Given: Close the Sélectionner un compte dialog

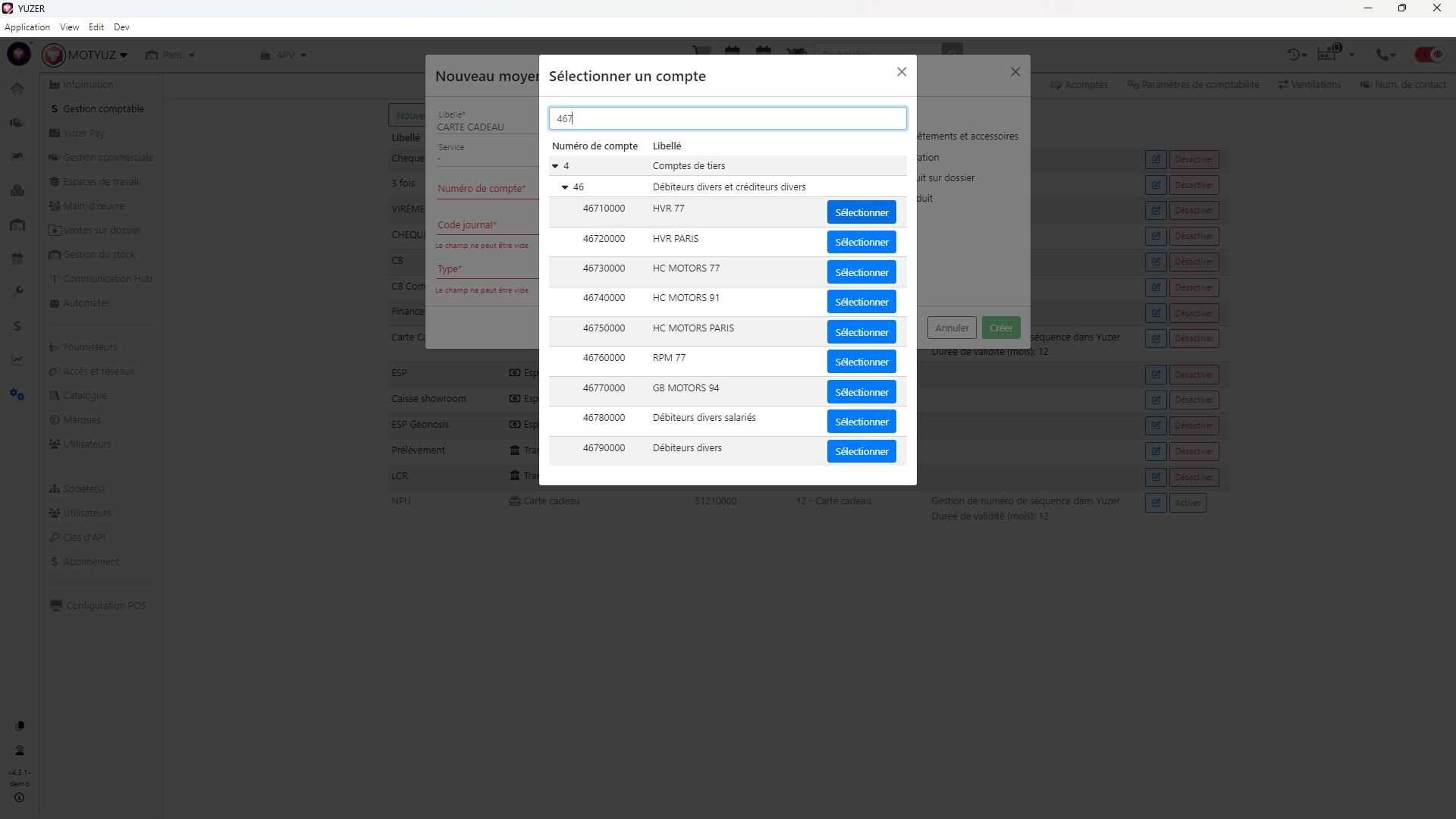Looking at the screenshot, I should coord(901,72).
